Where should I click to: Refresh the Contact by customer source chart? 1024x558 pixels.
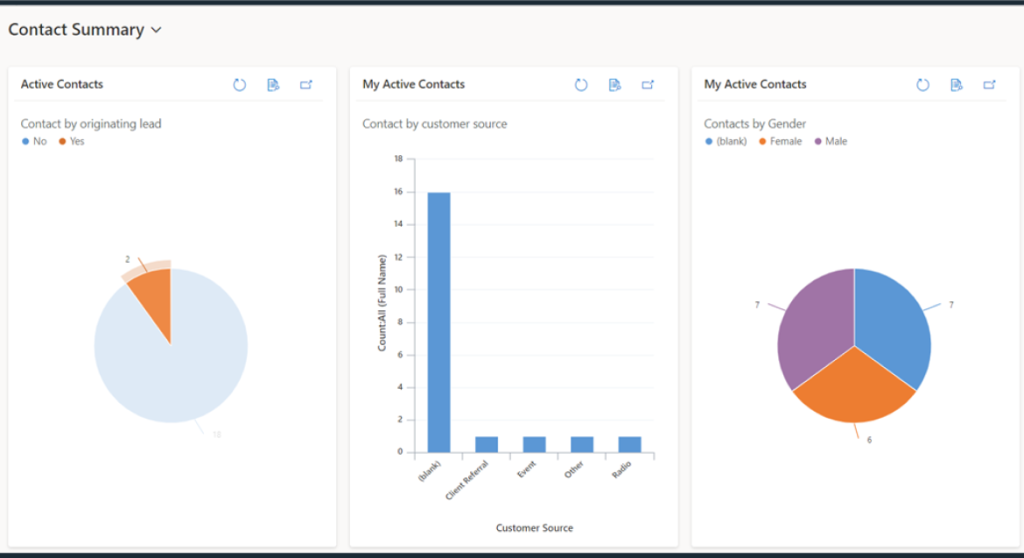point(581,85)
